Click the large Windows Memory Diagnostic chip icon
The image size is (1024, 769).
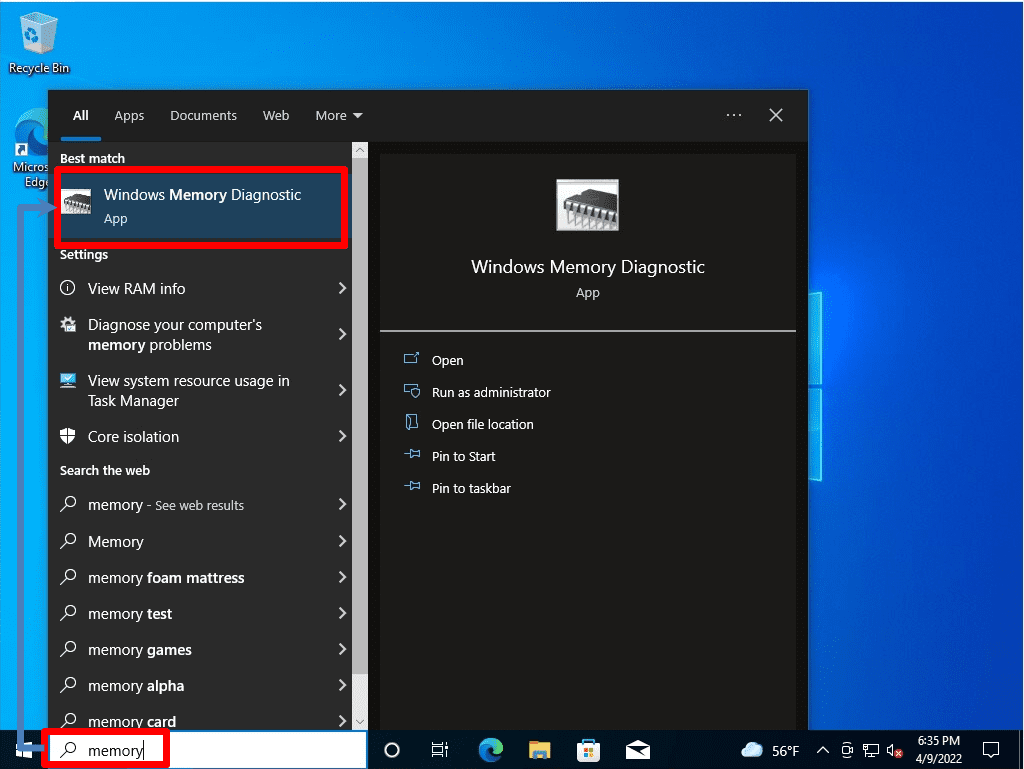(587, 205)
